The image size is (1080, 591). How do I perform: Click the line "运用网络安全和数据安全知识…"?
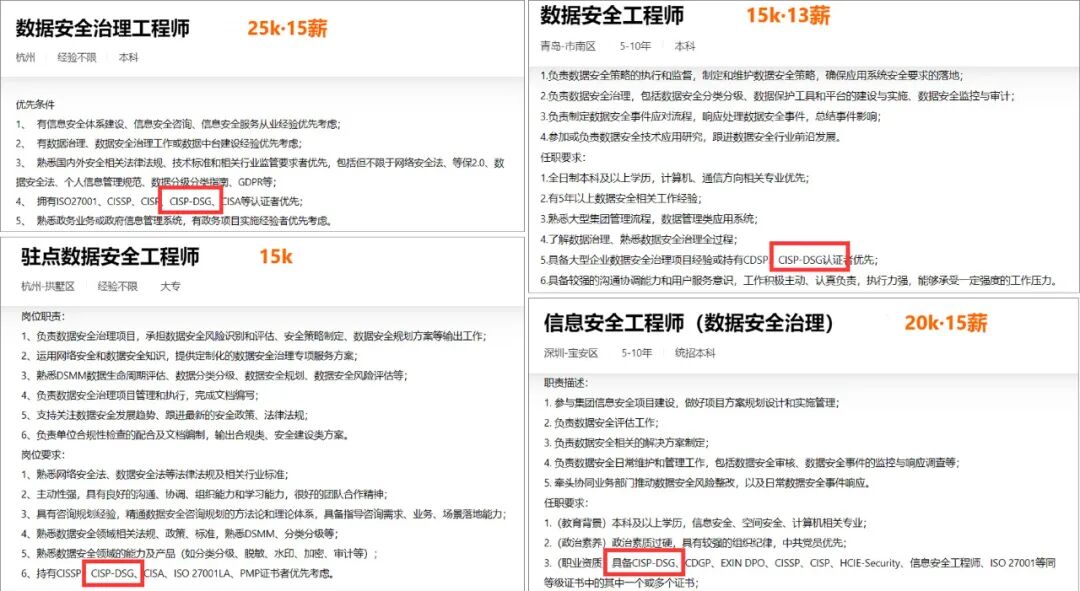point(189,356)
